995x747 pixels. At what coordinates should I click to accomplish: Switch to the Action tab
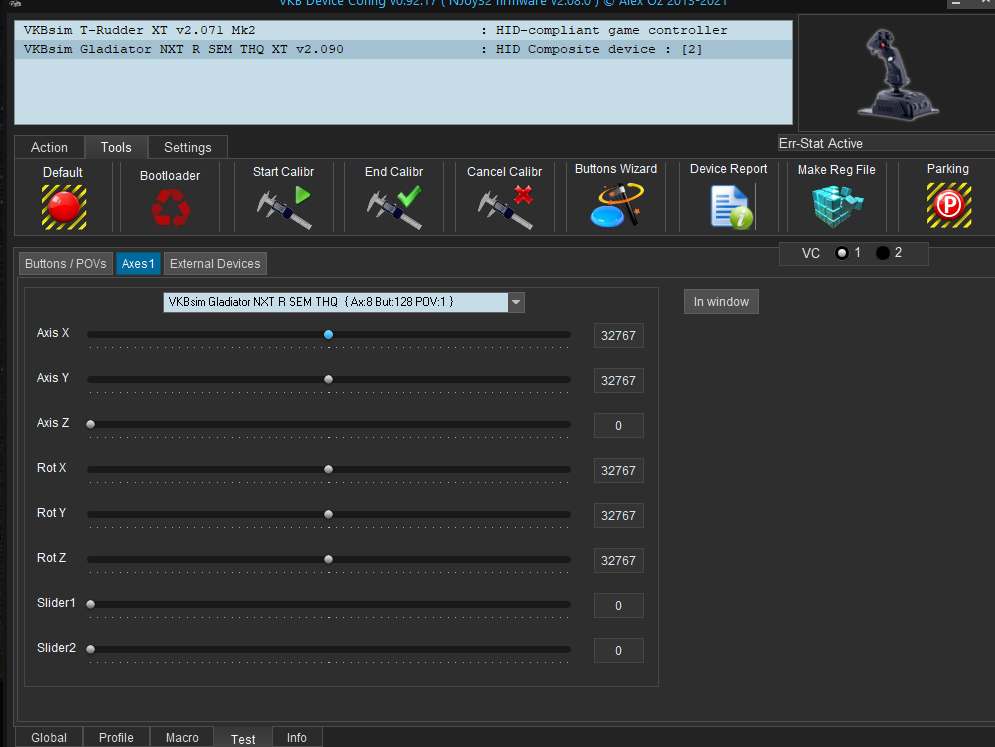49,147
